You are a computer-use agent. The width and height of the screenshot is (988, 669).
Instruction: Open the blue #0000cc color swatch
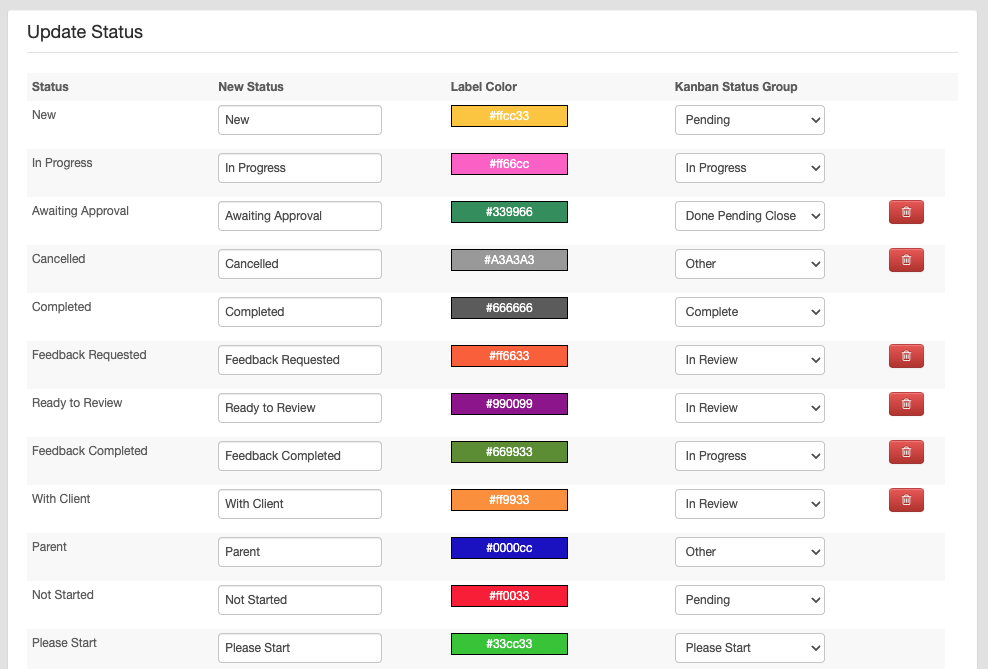tap(509, 548)
